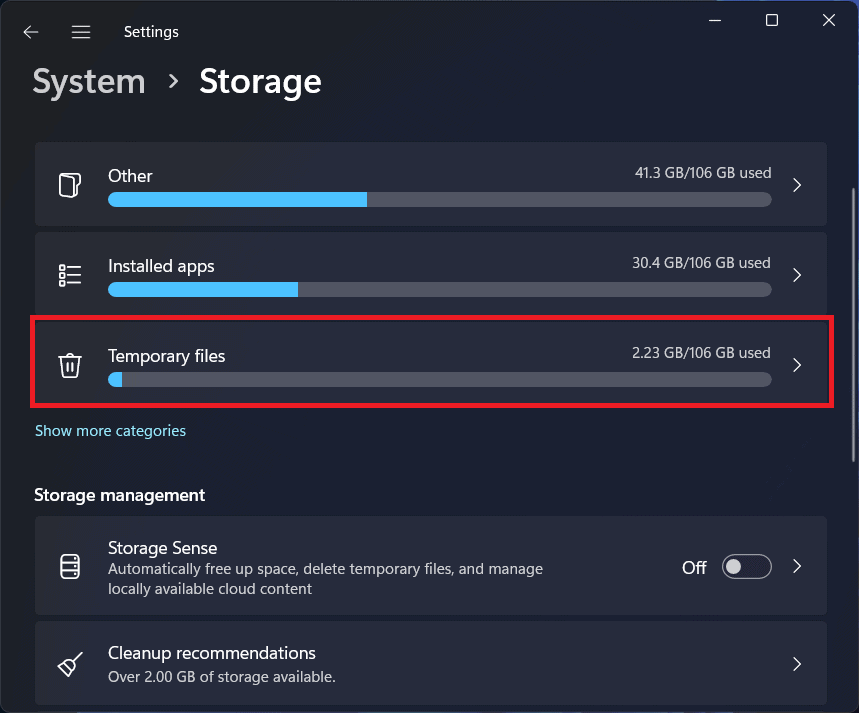Expand the Installed apps chevron

797,275
